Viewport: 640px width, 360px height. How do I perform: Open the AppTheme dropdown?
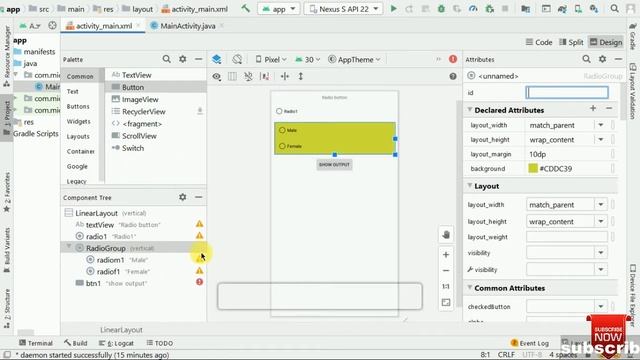(354, 60)
